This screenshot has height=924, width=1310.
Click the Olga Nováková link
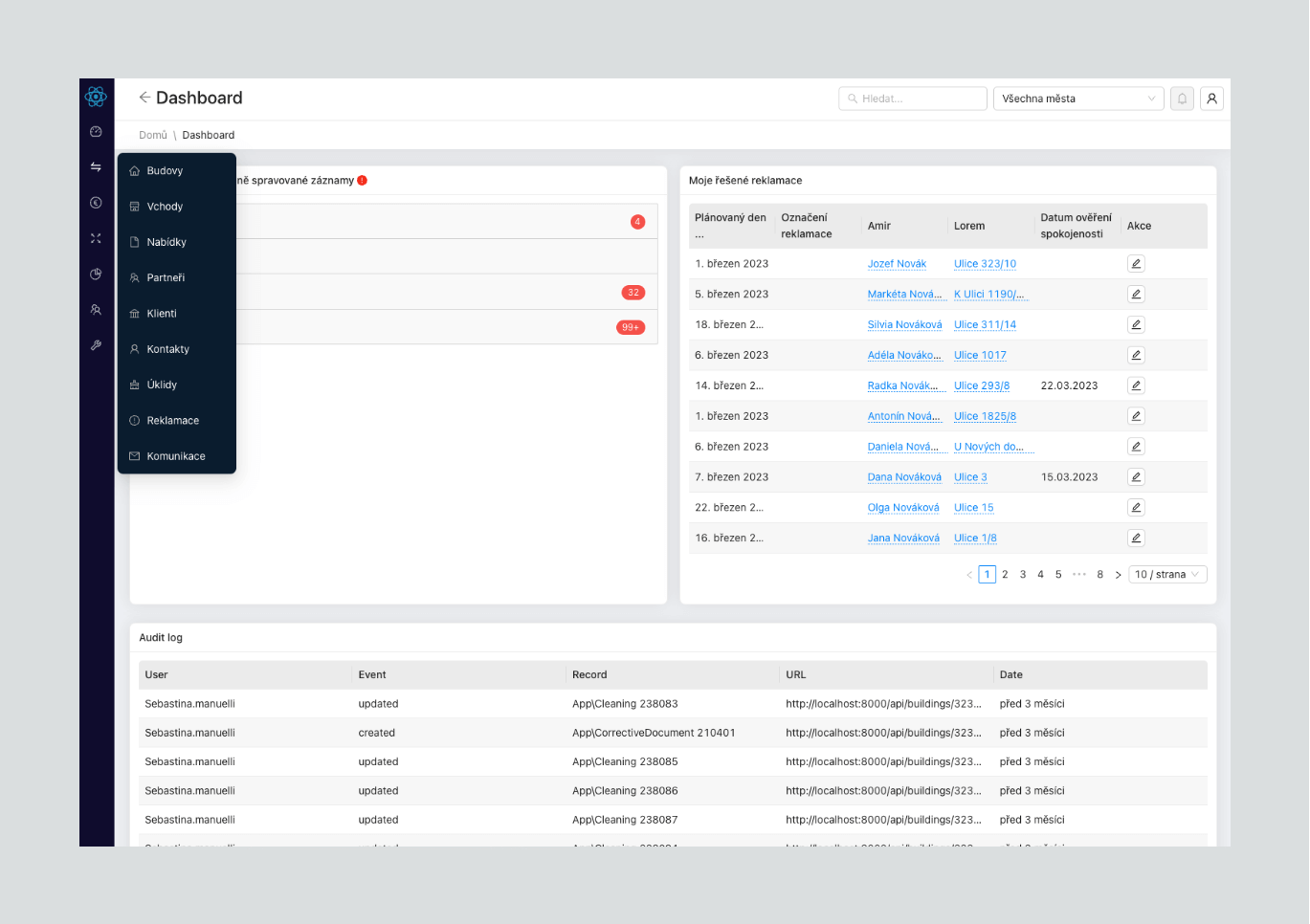coord(903,508)
